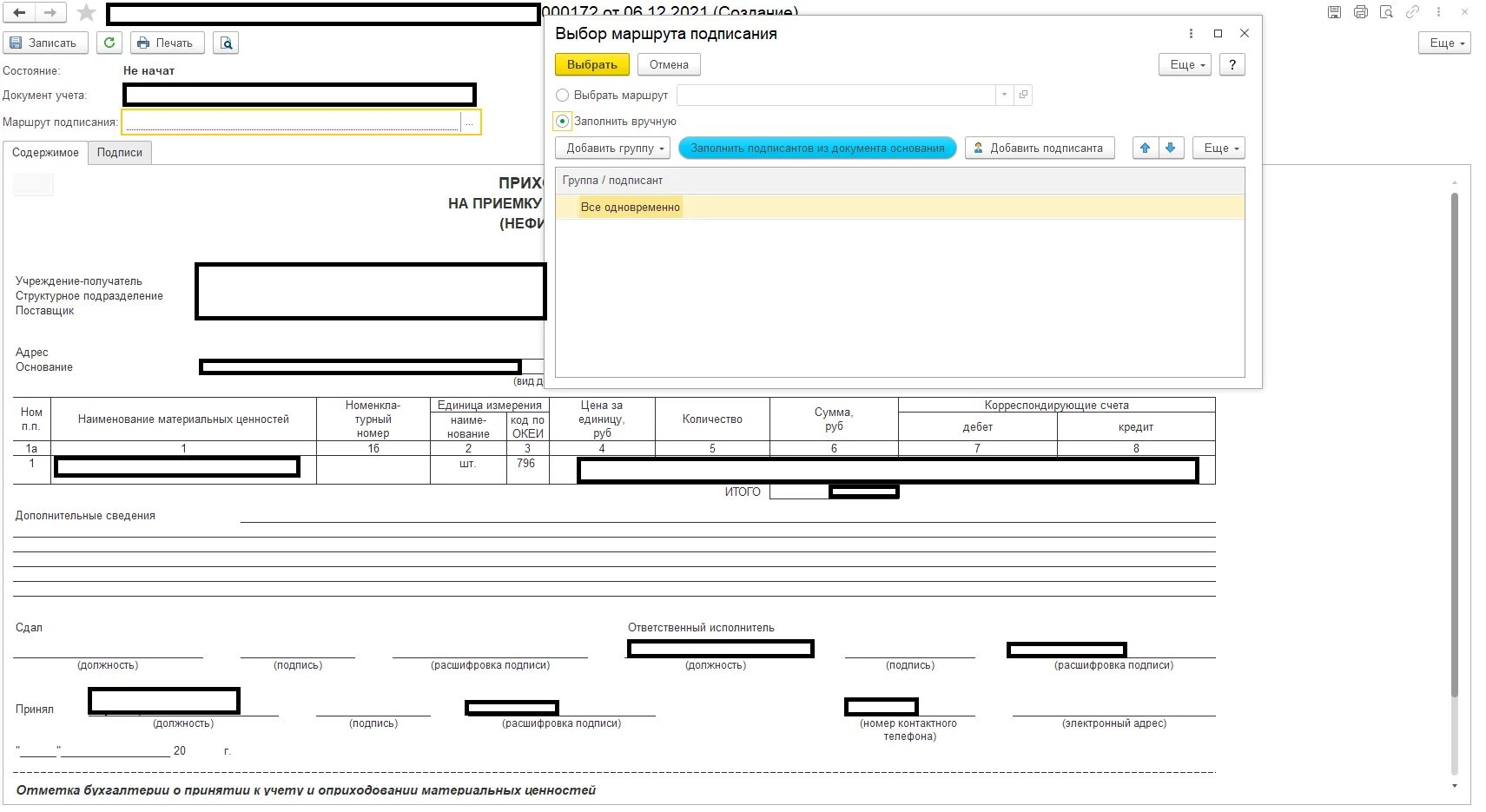Open the dialog's three-dot options menu
The height and width of the screenshot is (812, 1486).
coord(1191,34)
